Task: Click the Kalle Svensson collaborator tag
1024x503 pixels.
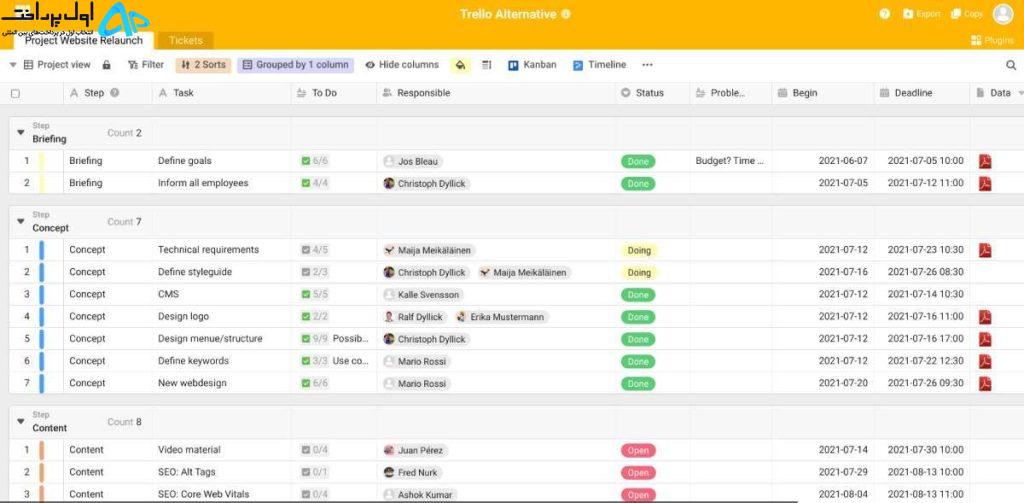Action: click(423, 295)
